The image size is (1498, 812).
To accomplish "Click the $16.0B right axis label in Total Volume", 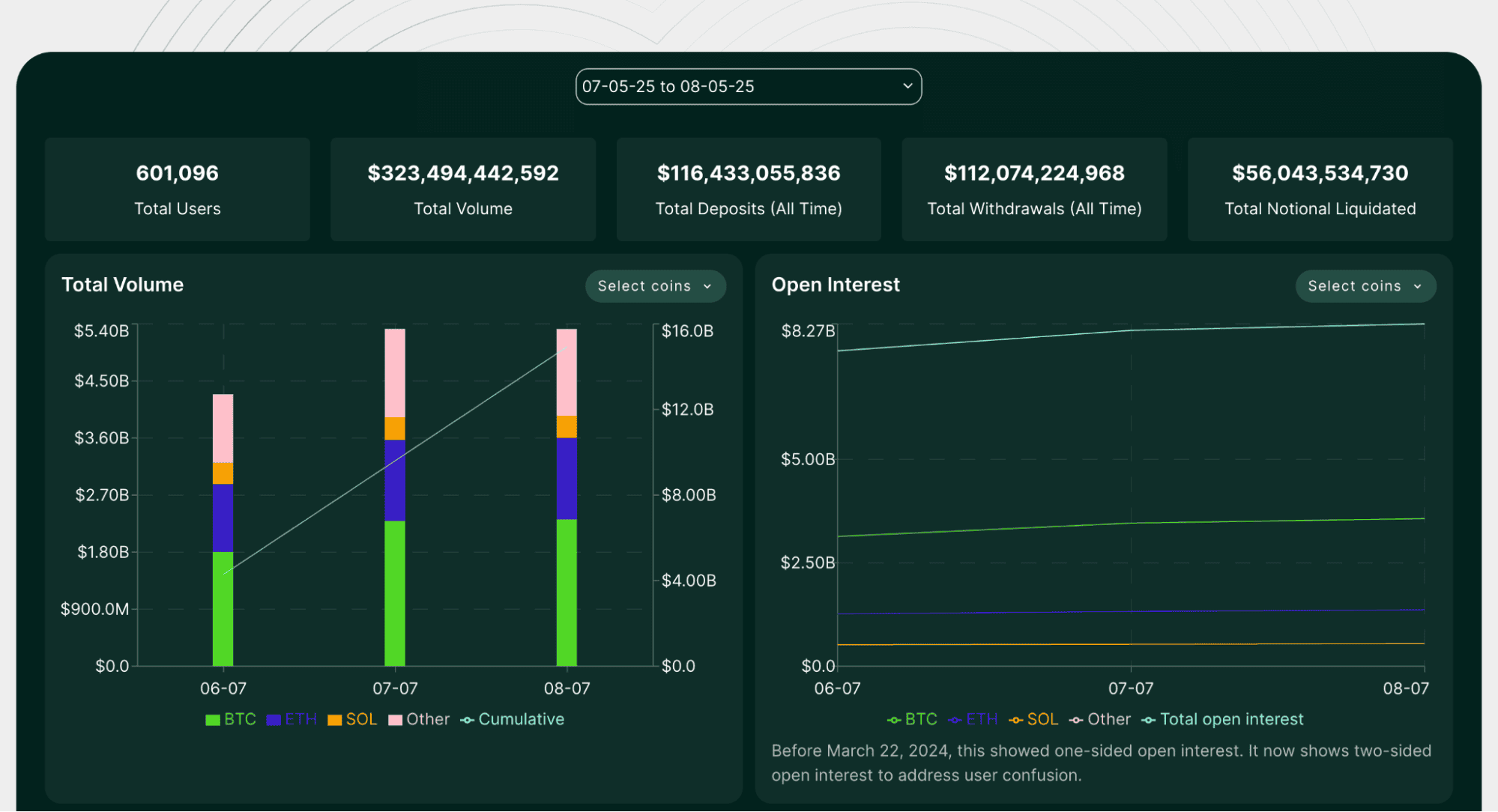I will 687,331.
